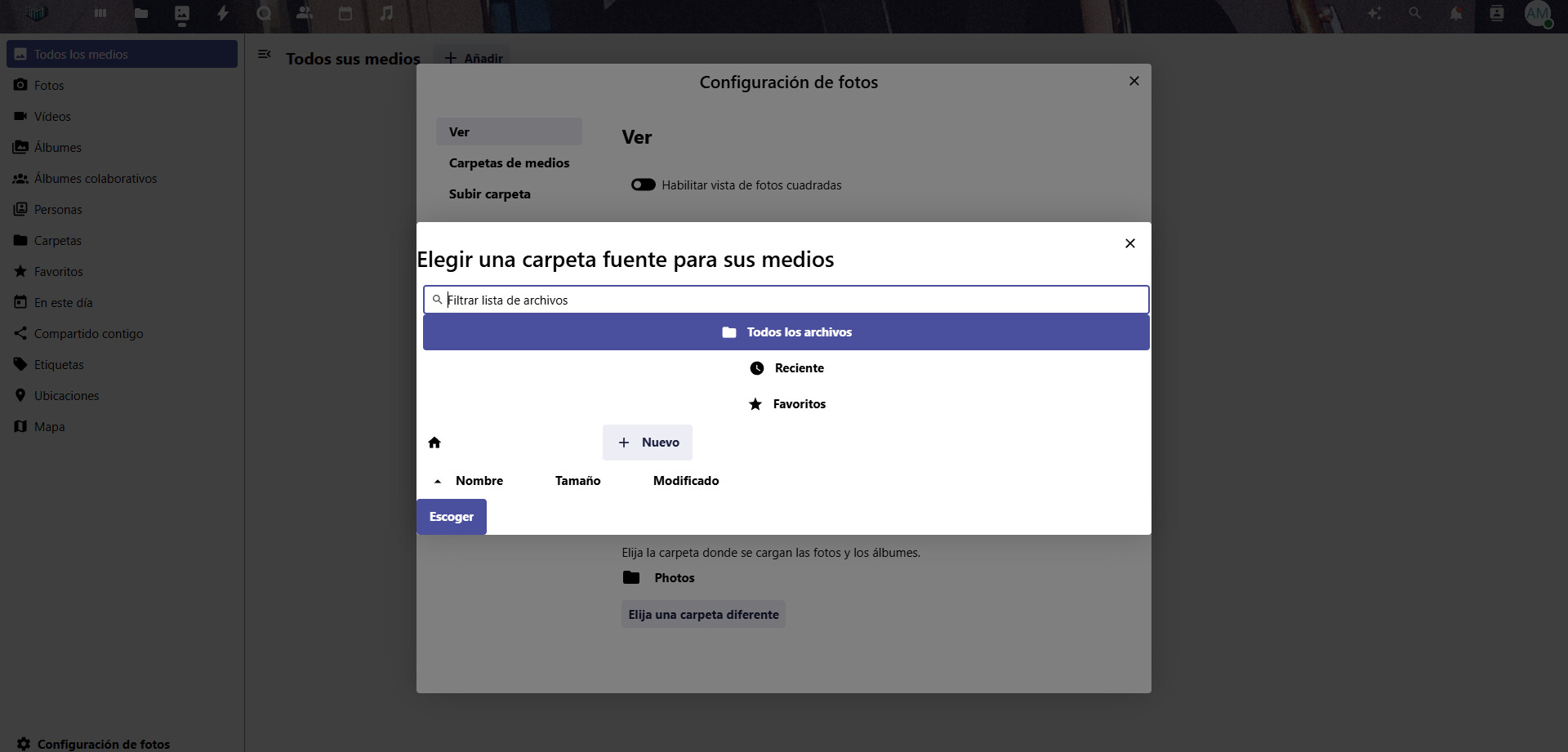Sort file list by Modificado
Image resolution: width=1568 pixels, height=752 pixels.
(x=685, y=481)
